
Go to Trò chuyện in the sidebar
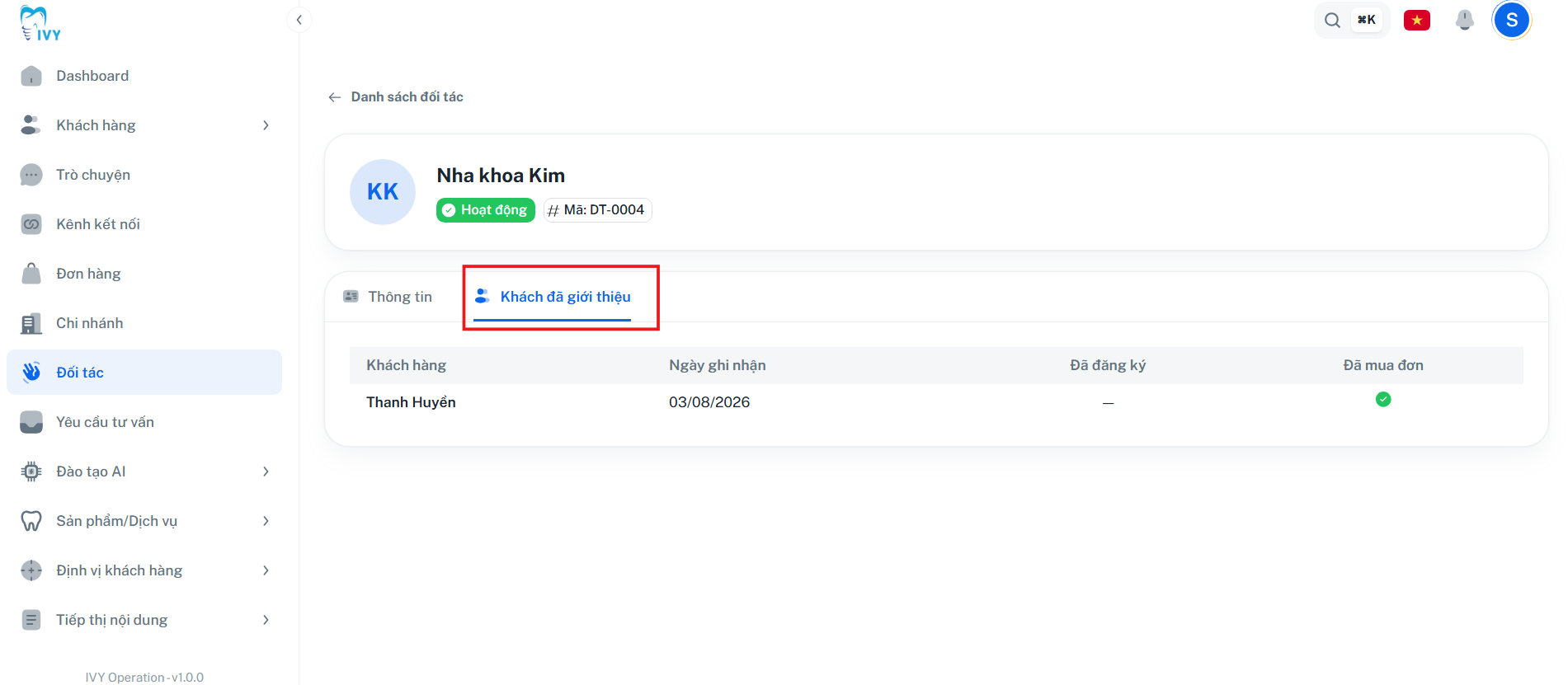point(144,175)
